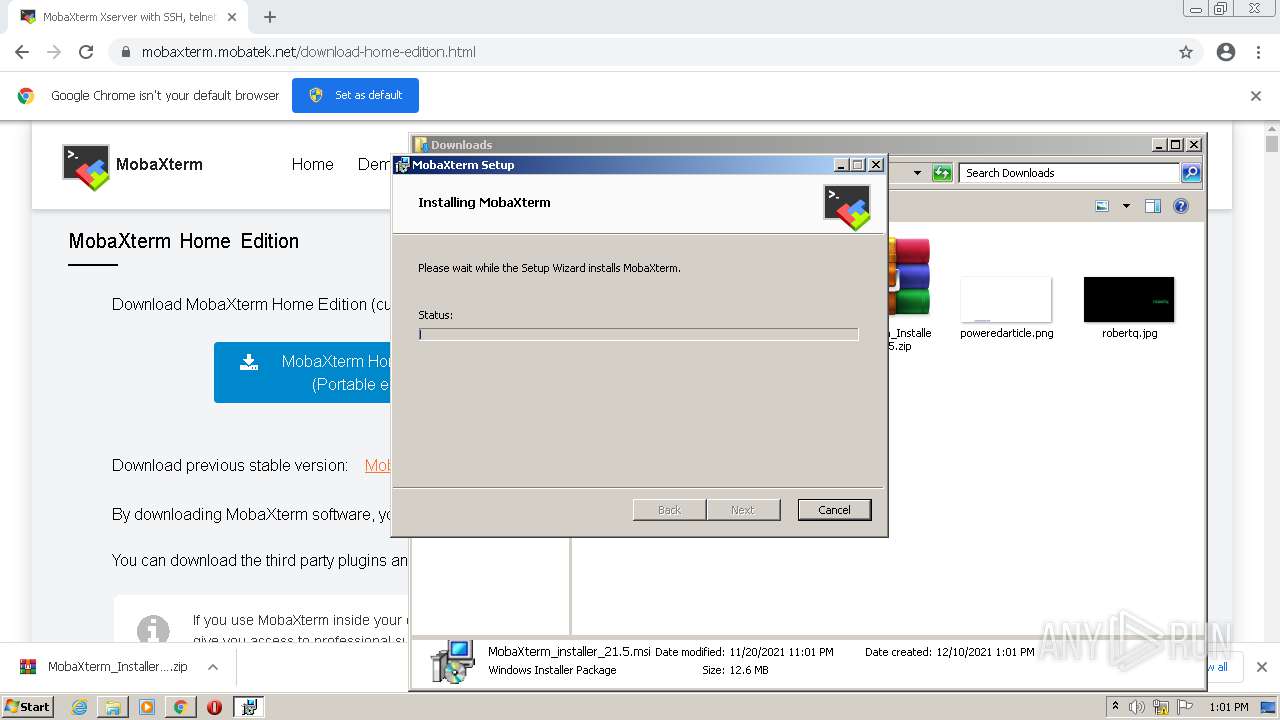The height and width of the screenshot is (720, 1280).
Task: Click the system clock showing 1:01 PM
Action: [x=1228, y=707]
